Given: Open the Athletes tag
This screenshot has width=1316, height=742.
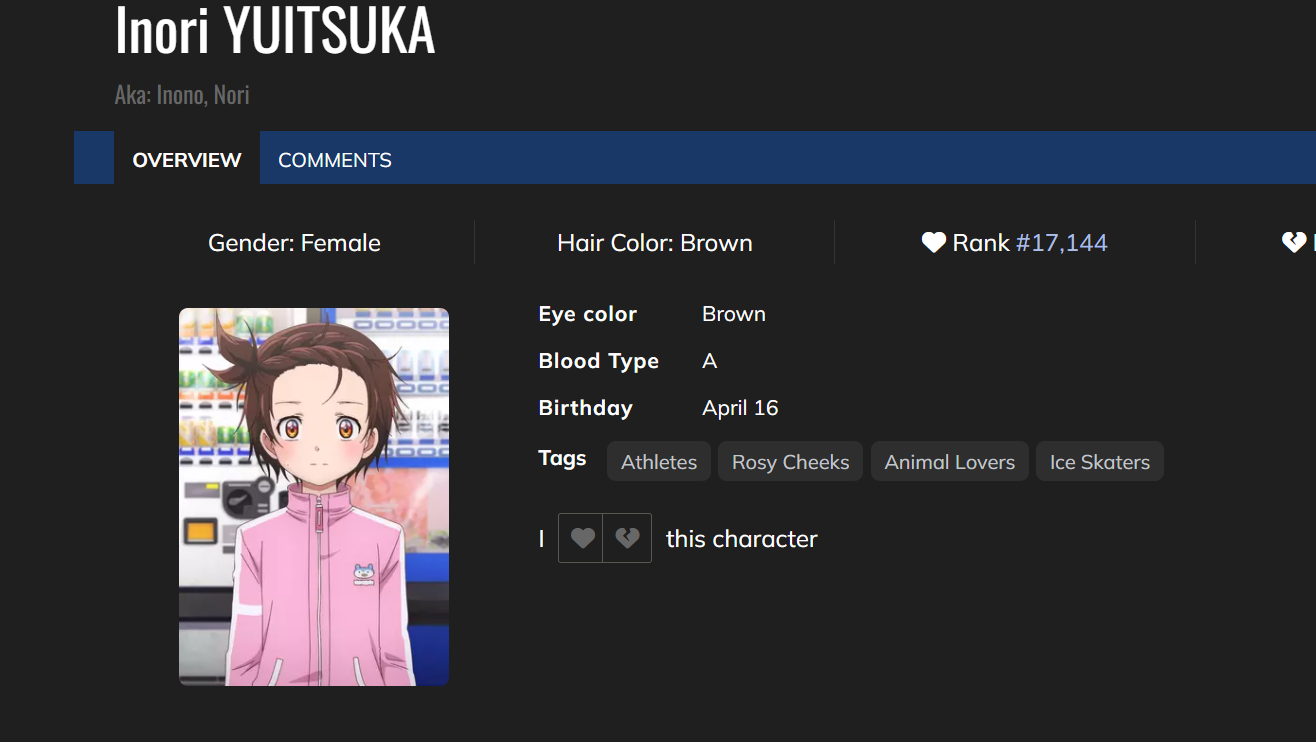Looking at the screenshot, I should point(659,462).
